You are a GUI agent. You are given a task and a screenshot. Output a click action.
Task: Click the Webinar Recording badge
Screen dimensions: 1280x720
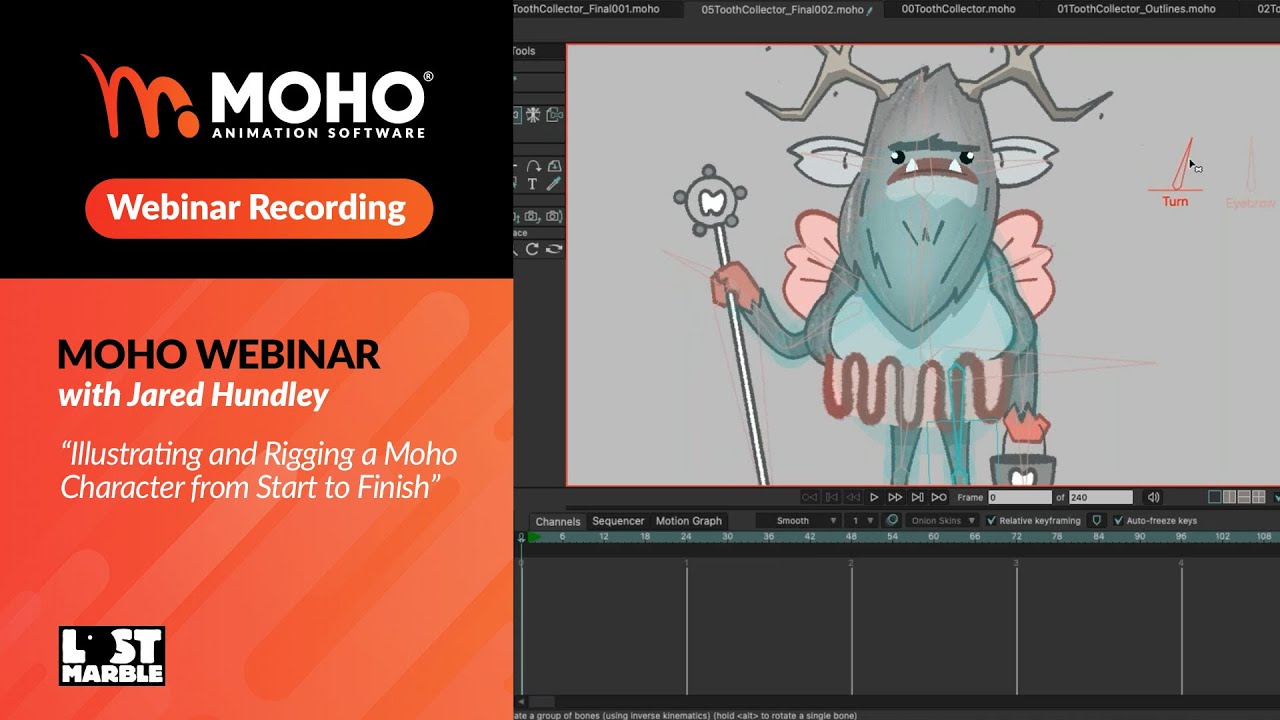click(x=259, y=208)
